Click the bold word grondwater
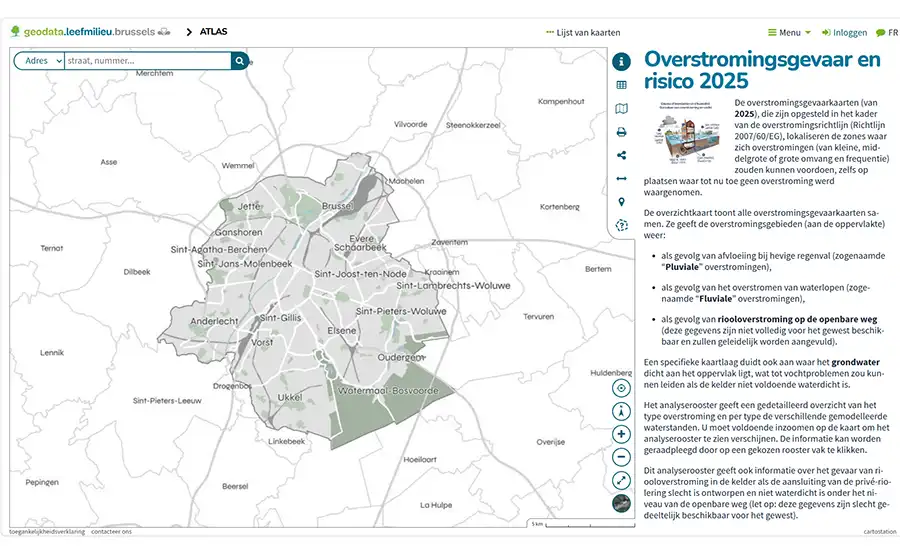900x554 pixels. (855, 362)
